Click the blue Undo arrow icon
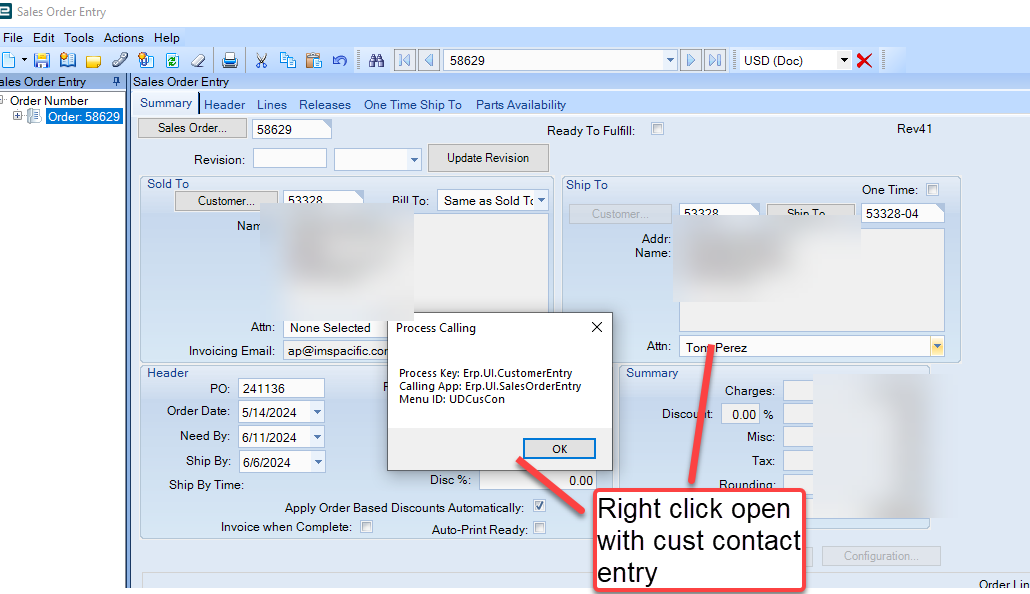Screen dimensions: 1030x594 pyautogui.click(x=340, y=60)
